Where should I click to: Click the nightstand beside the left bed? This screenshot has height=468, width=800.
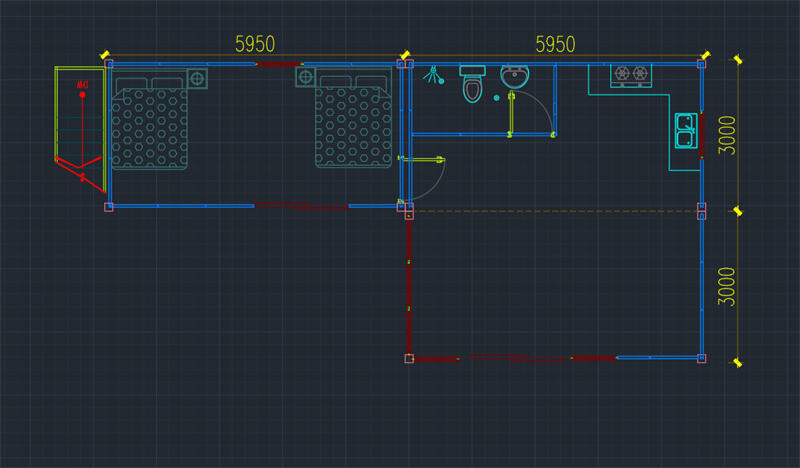[197, 79]
